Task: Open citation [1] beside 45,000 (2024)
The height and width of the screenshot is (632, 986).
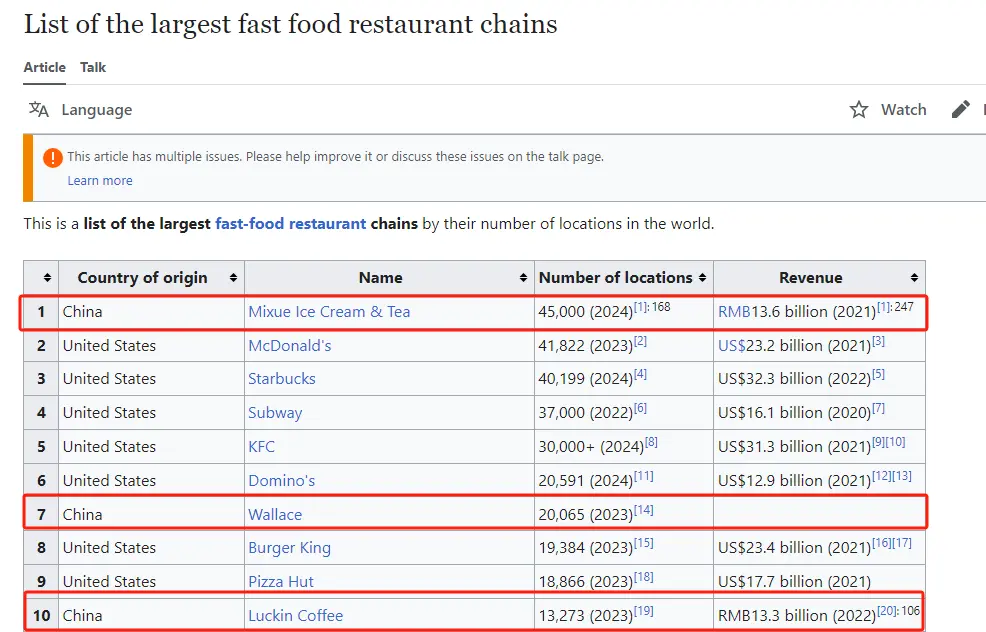Action: (x=640, y=307)
